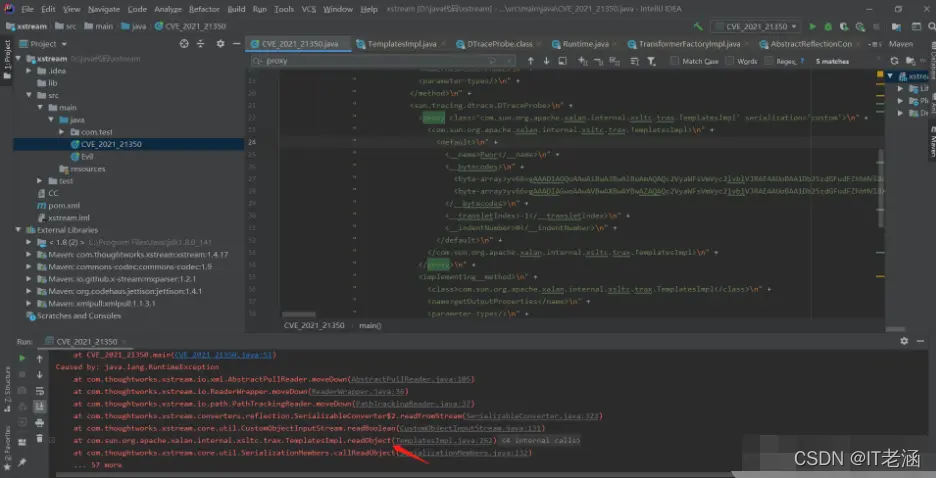
Task: Open Run panel settings gear
Action: [x=904, y=341]
